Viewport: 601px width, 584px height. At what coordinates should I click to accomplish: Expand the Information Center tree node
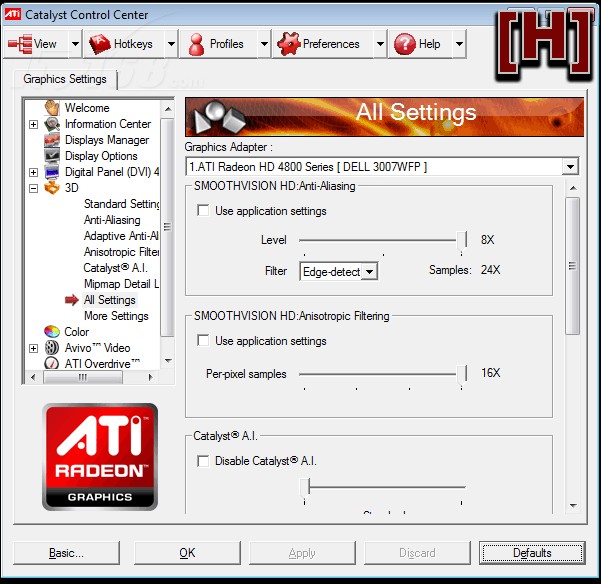(x=33, y=124)
